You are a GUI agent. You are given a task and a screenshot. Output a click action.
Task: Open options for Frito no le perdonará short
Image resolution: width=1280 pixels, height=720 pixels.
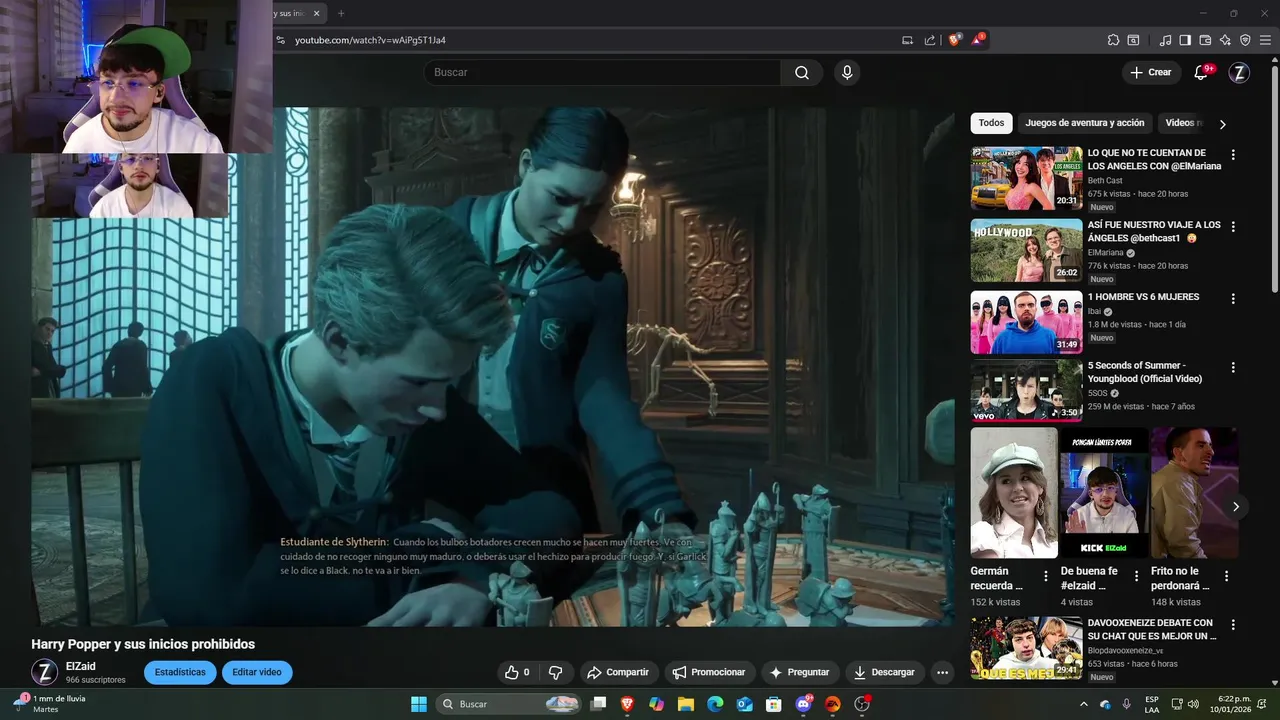1227,576
